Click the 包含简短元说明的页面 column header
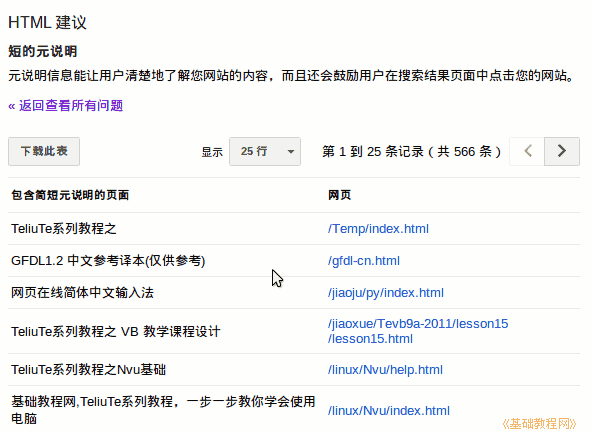591x433 pixels. 70,195
